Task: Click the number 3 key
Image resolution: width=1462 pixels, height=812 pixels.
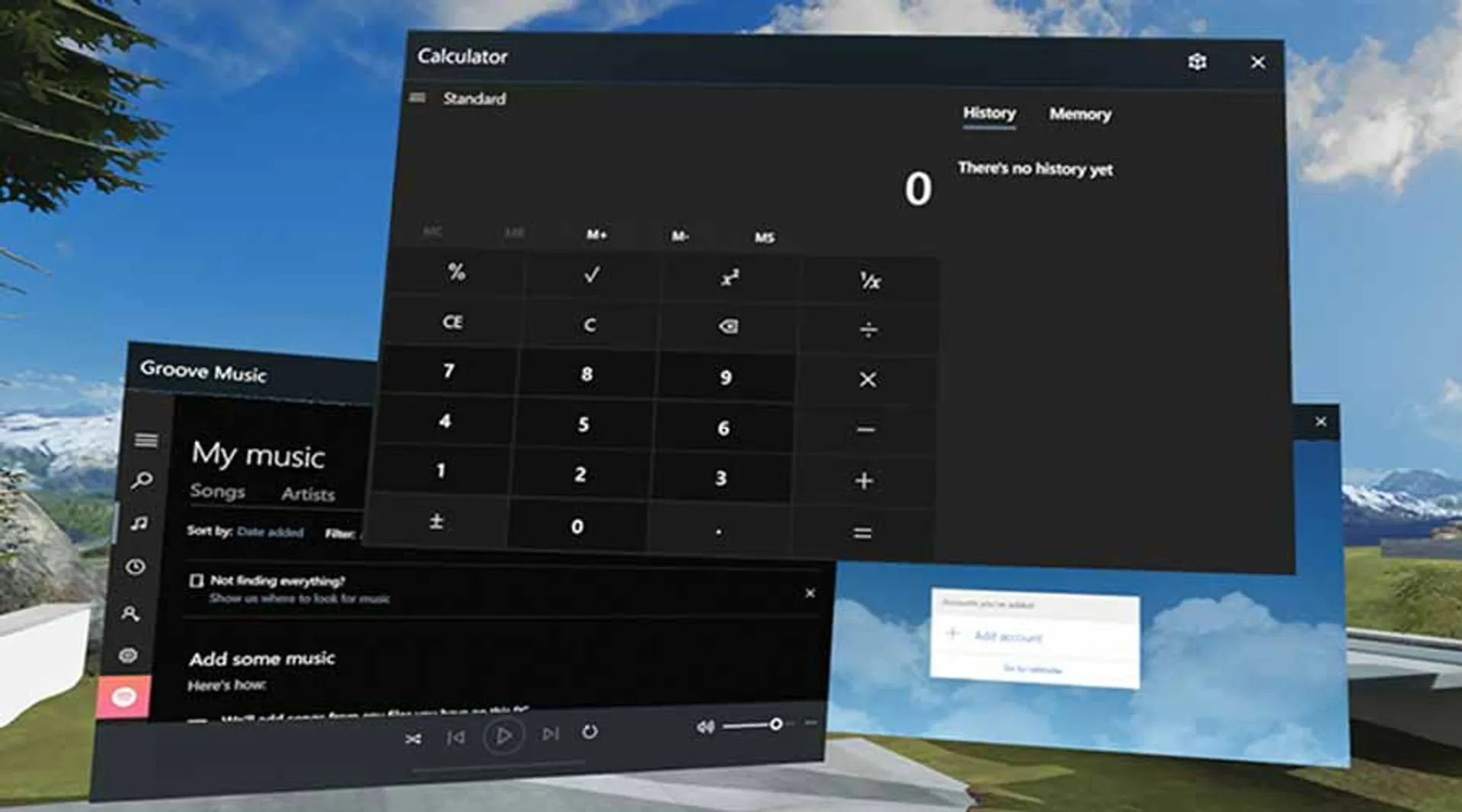Action: click(720, 478)
